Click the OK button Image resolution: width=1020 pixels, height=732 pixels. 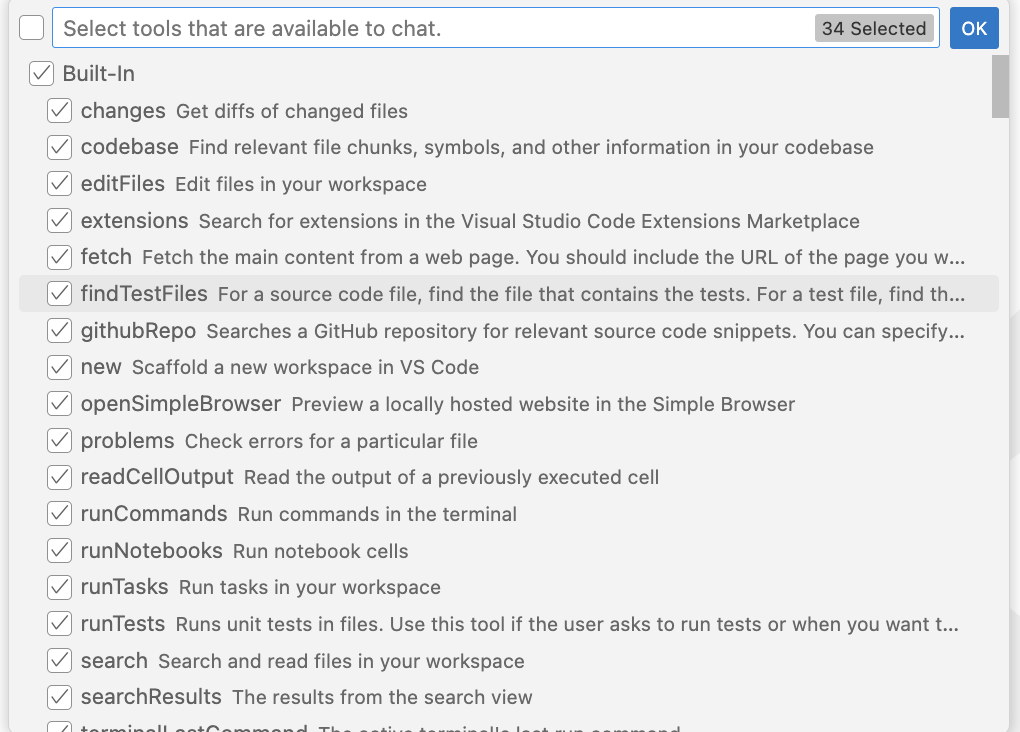point(974,28)
